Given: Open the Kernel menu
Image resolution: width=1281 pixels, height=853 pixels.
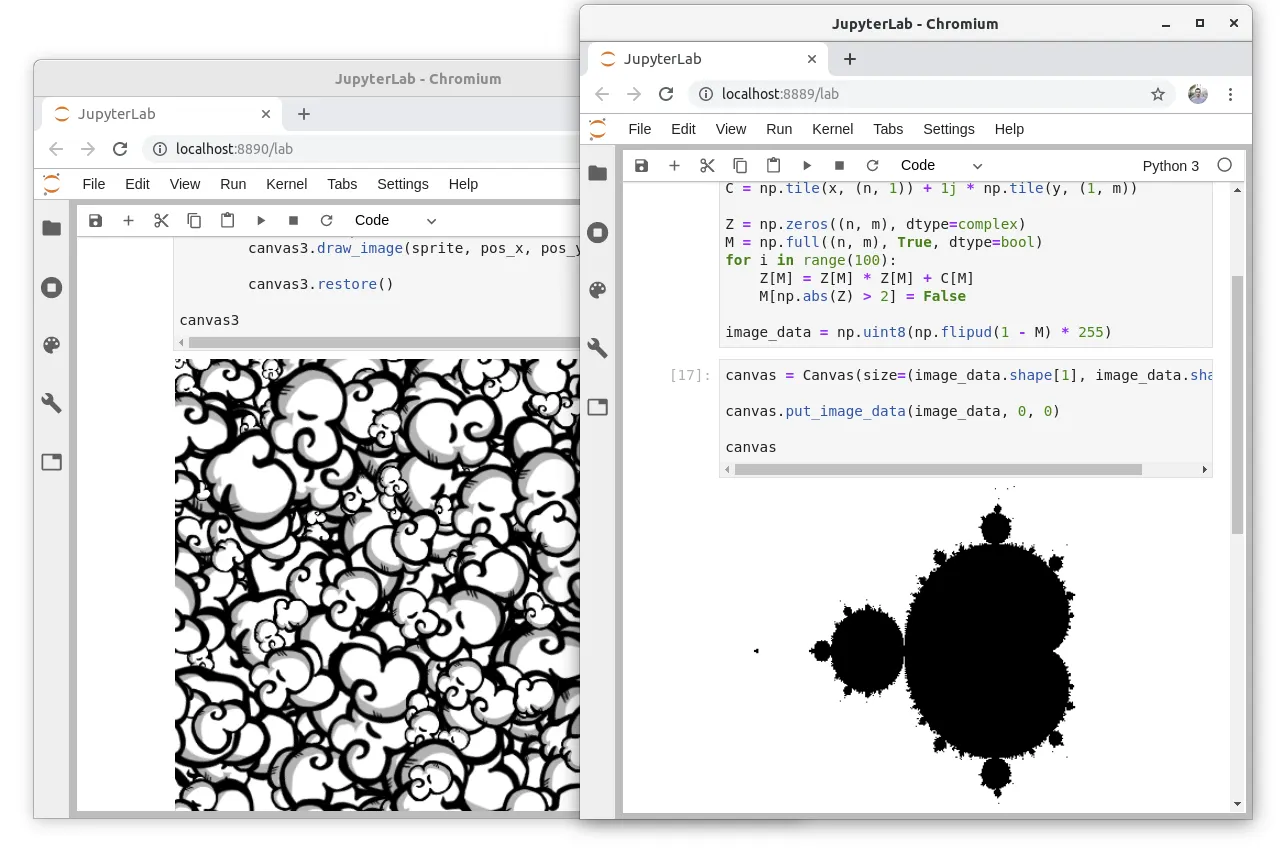Looking at the screenshot, I should [832, 129].
